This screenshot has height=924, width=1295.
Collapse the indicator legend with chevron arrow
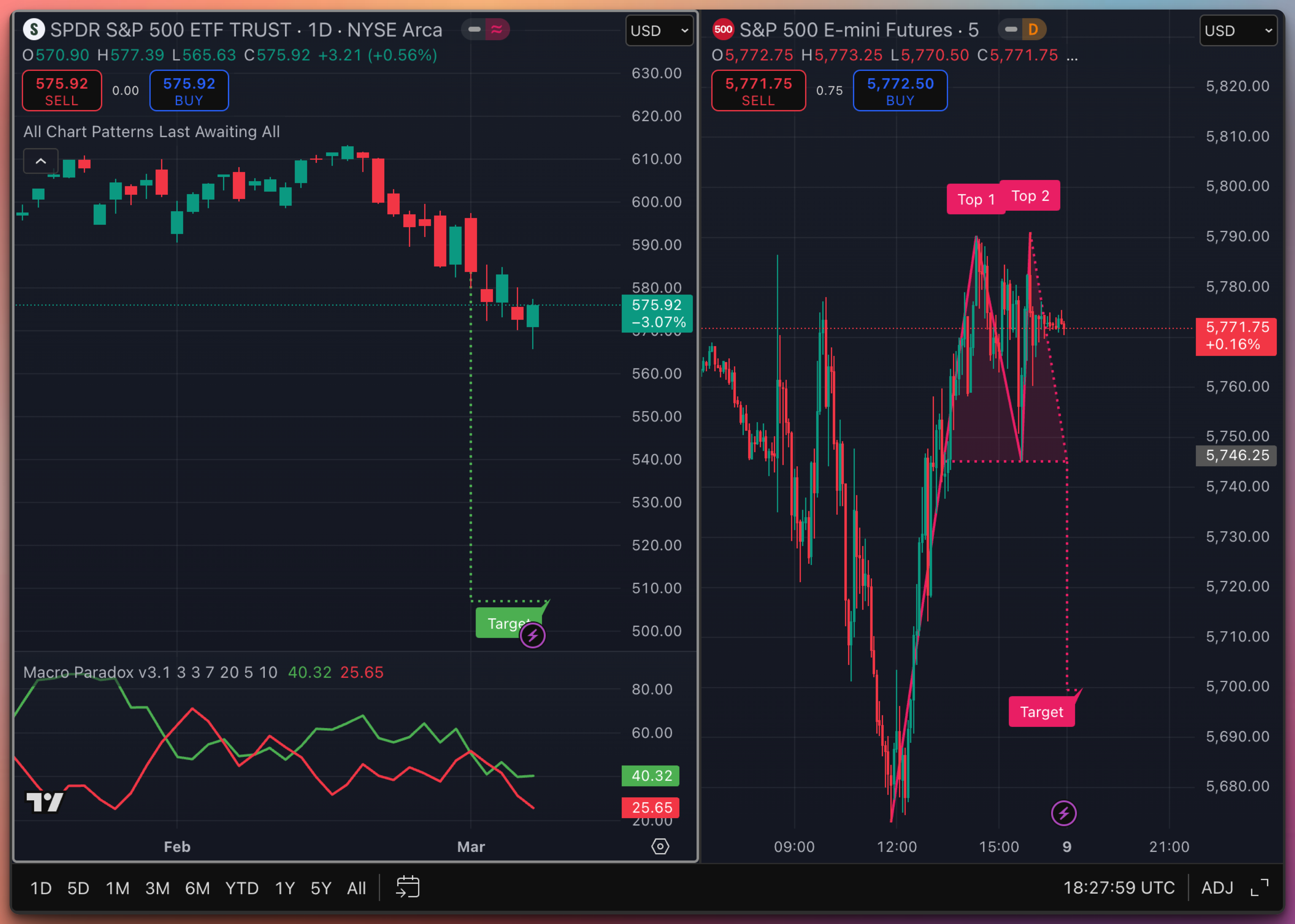(41, 161)
